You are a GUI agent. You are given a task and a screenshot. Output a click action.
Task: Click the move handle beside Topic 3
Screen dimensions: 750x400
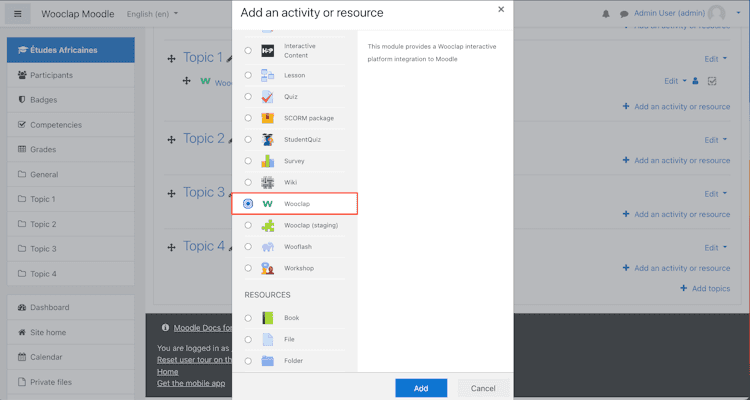pyautogui.click(x=171, y=194)
